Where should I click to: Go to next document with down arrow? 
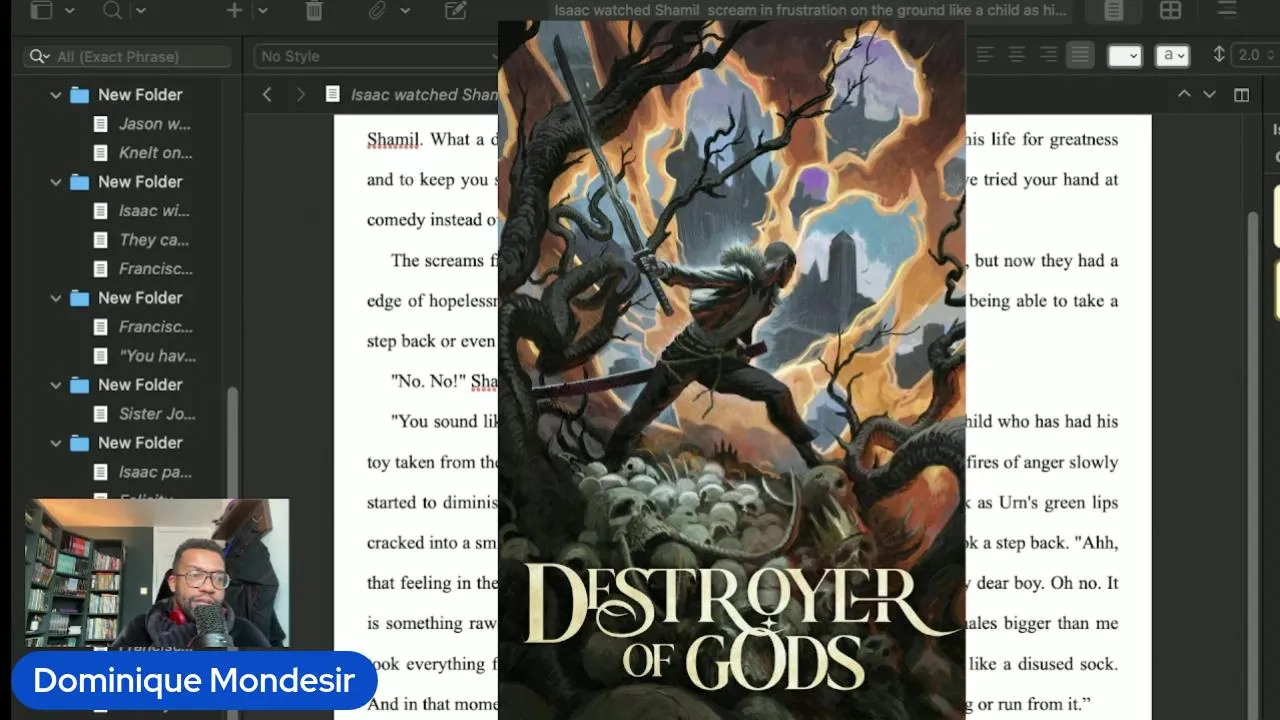[1209, 94]
